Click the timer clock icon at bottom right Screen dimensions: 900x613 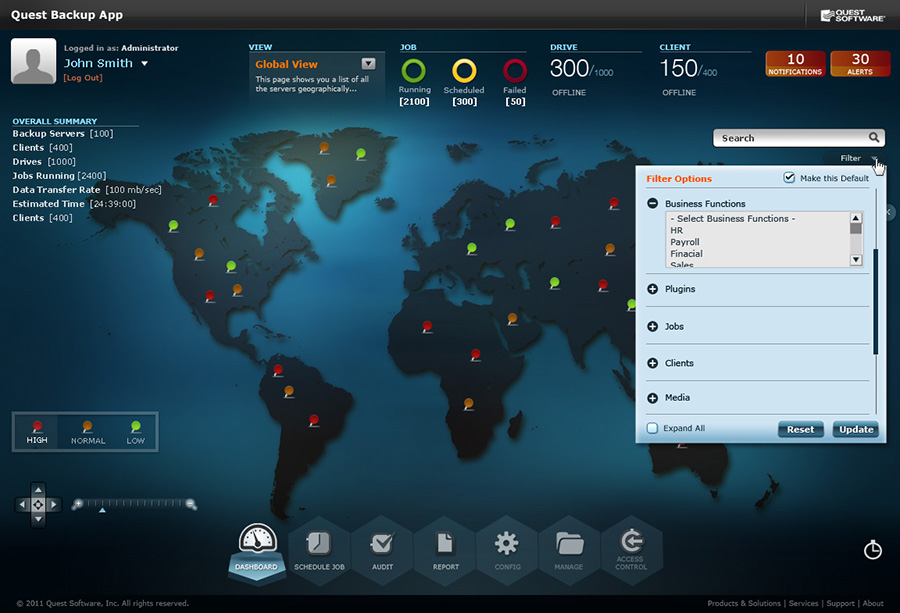pyautogui.click(x=872, y=549)
